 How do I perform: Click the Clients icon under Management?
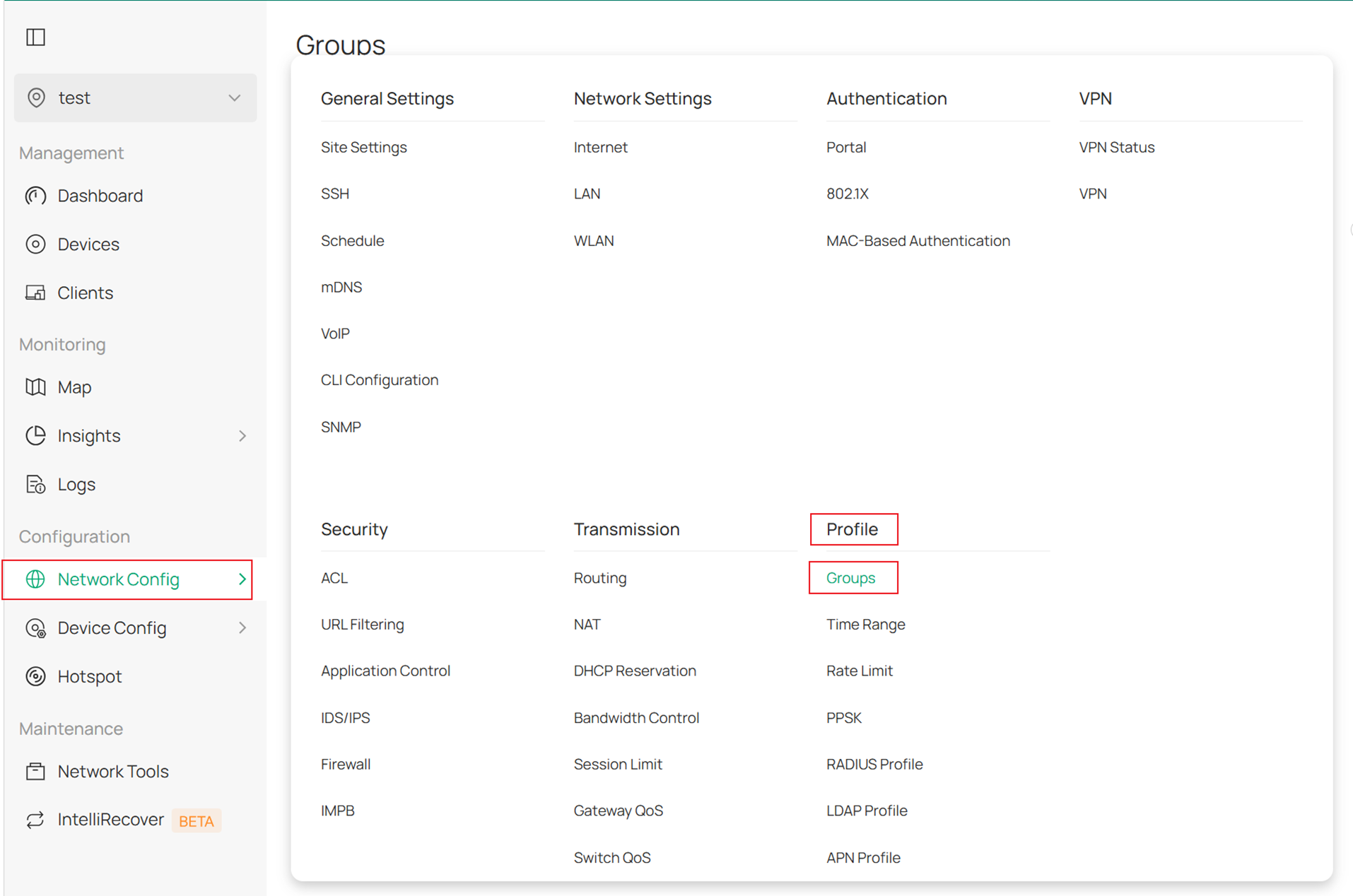(x=36, y=292)
